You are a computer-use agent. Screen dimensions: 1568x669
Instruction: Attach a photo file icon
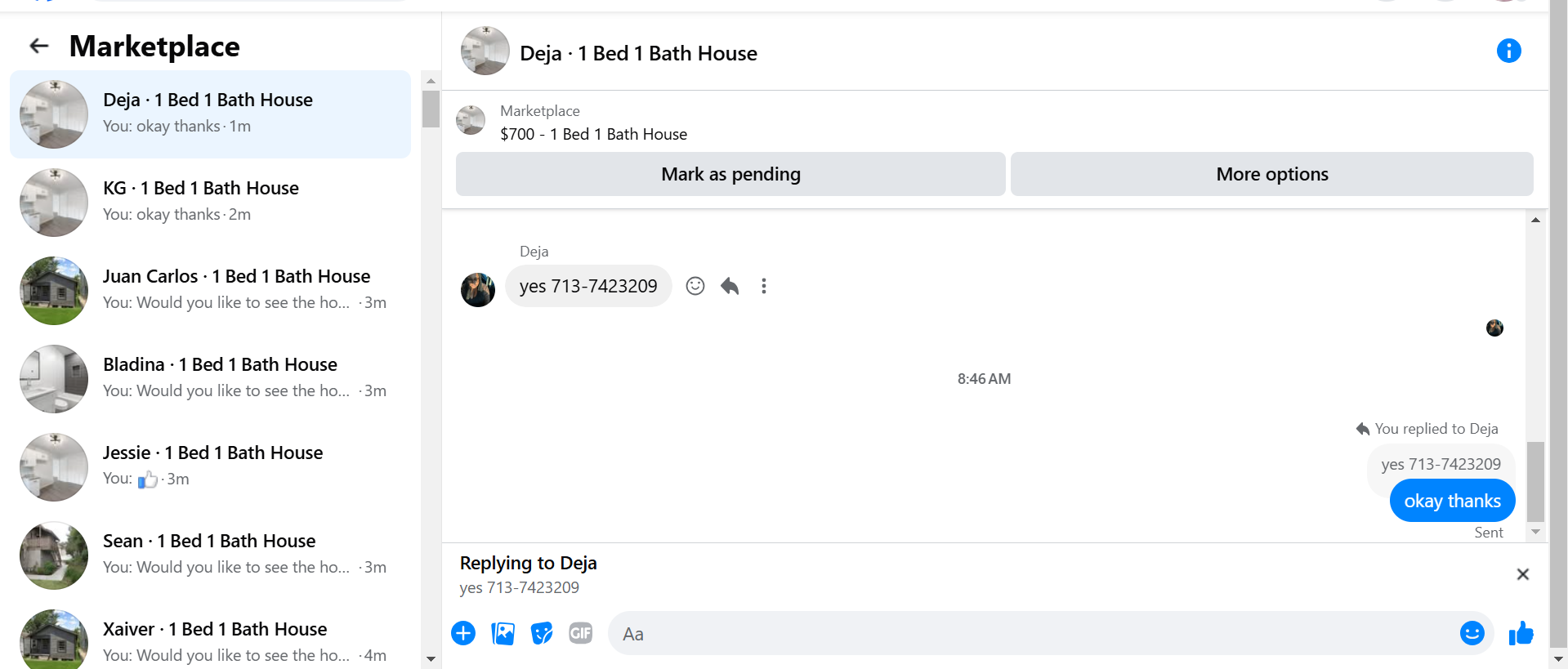[x=503, y=633]
